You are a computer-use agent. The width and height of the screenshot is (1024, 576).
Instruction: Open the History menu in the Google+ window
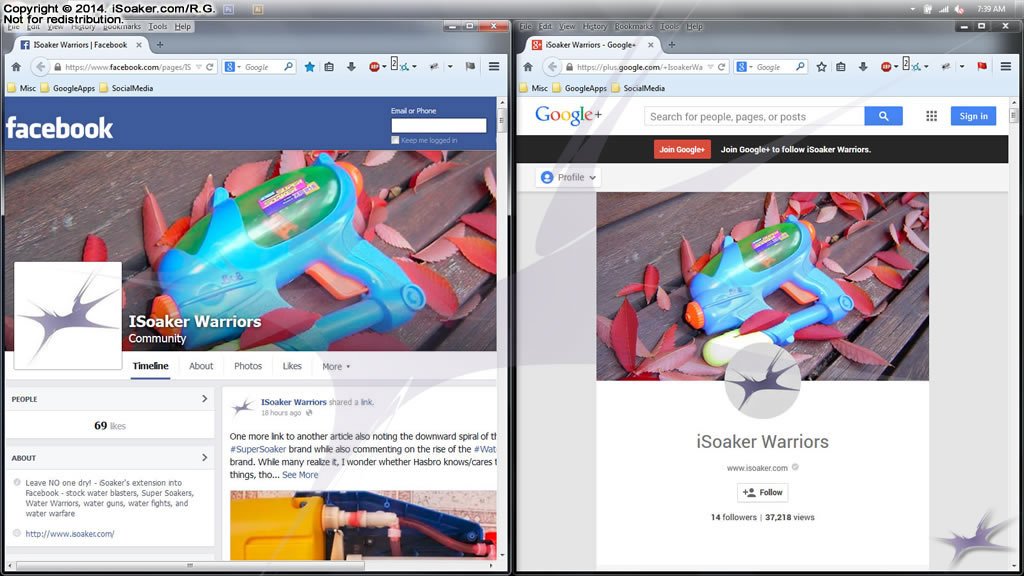(594, 27)
